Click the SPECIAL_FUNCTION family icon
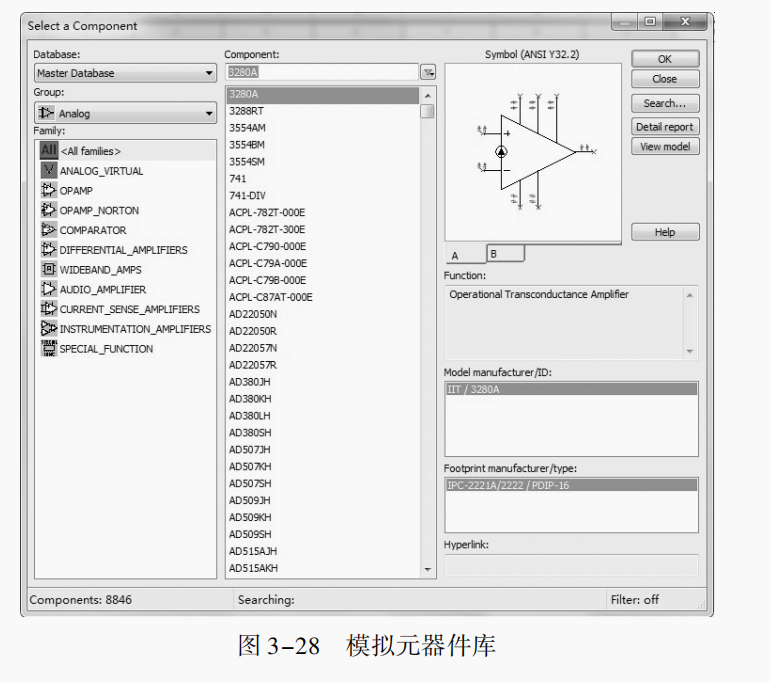The width and height of the screenshot is (770, 682). pyautogui.click(x=49, y=348)
